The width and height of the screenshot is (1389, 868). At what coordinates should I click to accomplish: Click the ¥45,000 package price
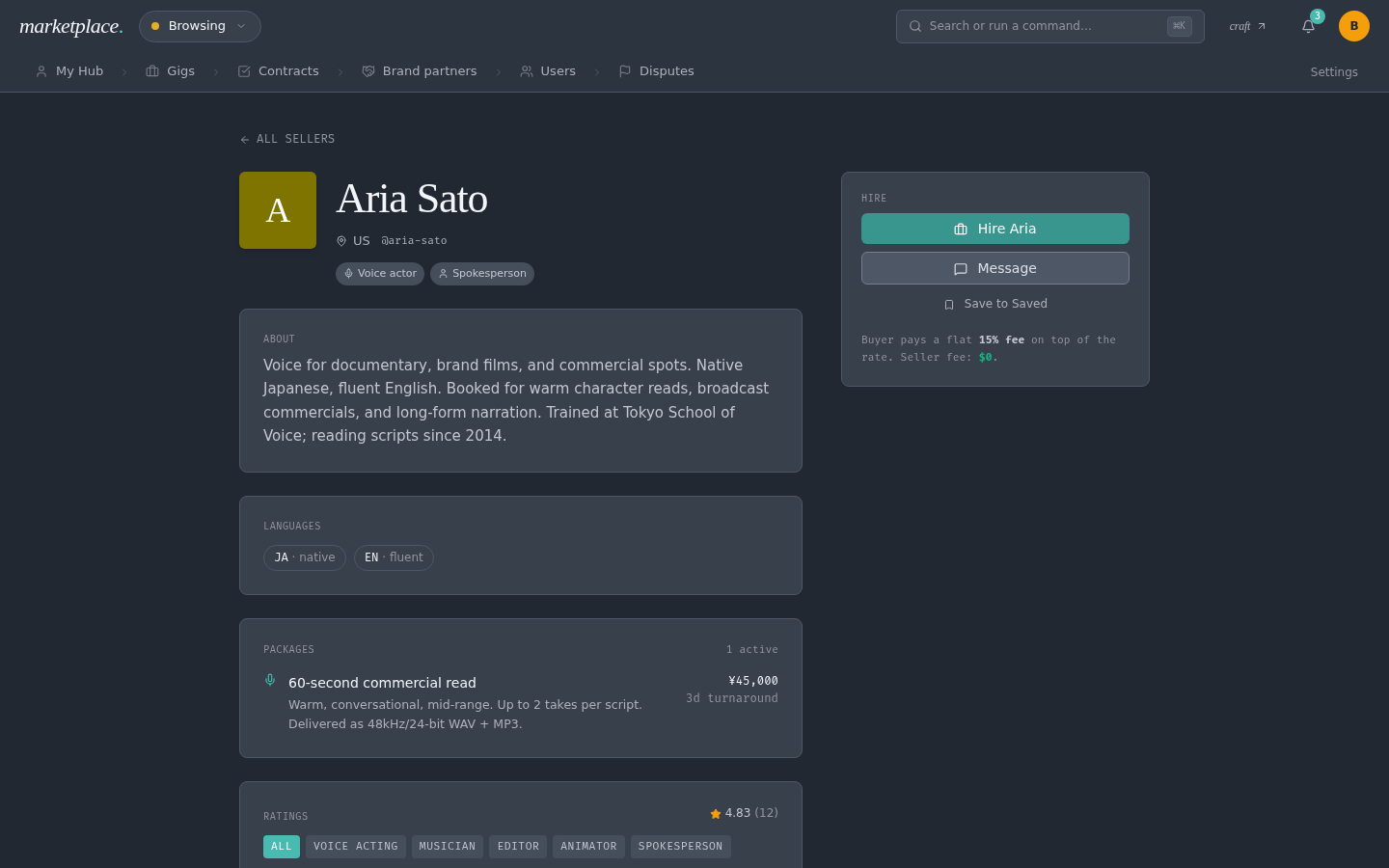point(753,681)
